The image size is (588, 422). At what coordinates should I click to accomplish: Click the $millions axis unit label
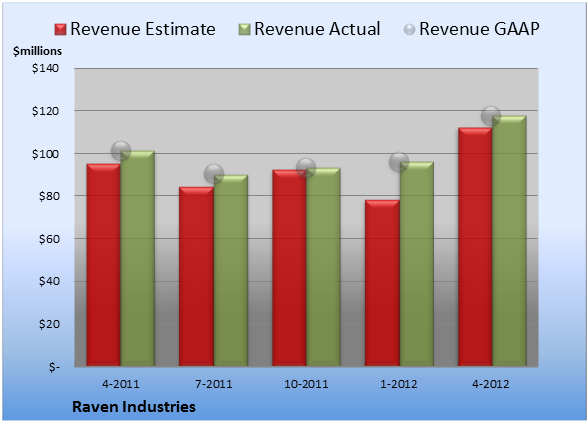pos(38,51)
